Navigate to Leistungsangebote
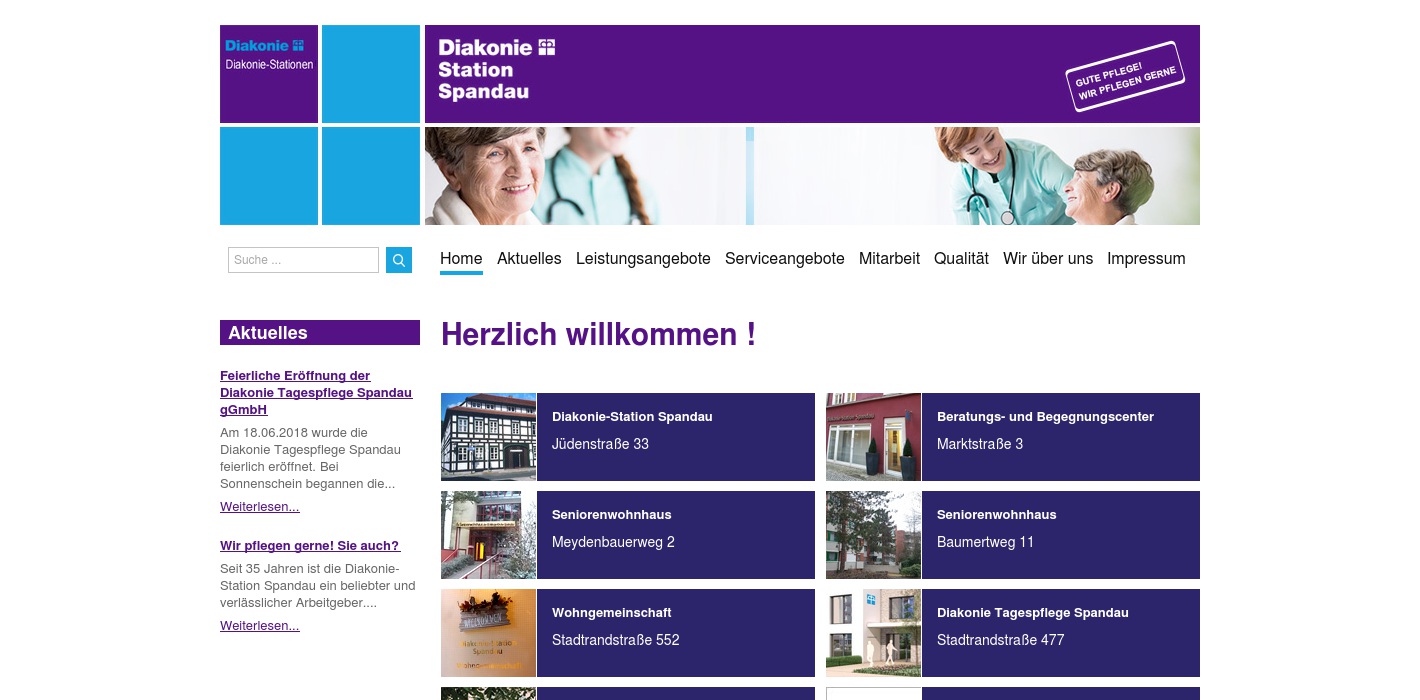This screenshot has height=700, width=1420. 643,258
